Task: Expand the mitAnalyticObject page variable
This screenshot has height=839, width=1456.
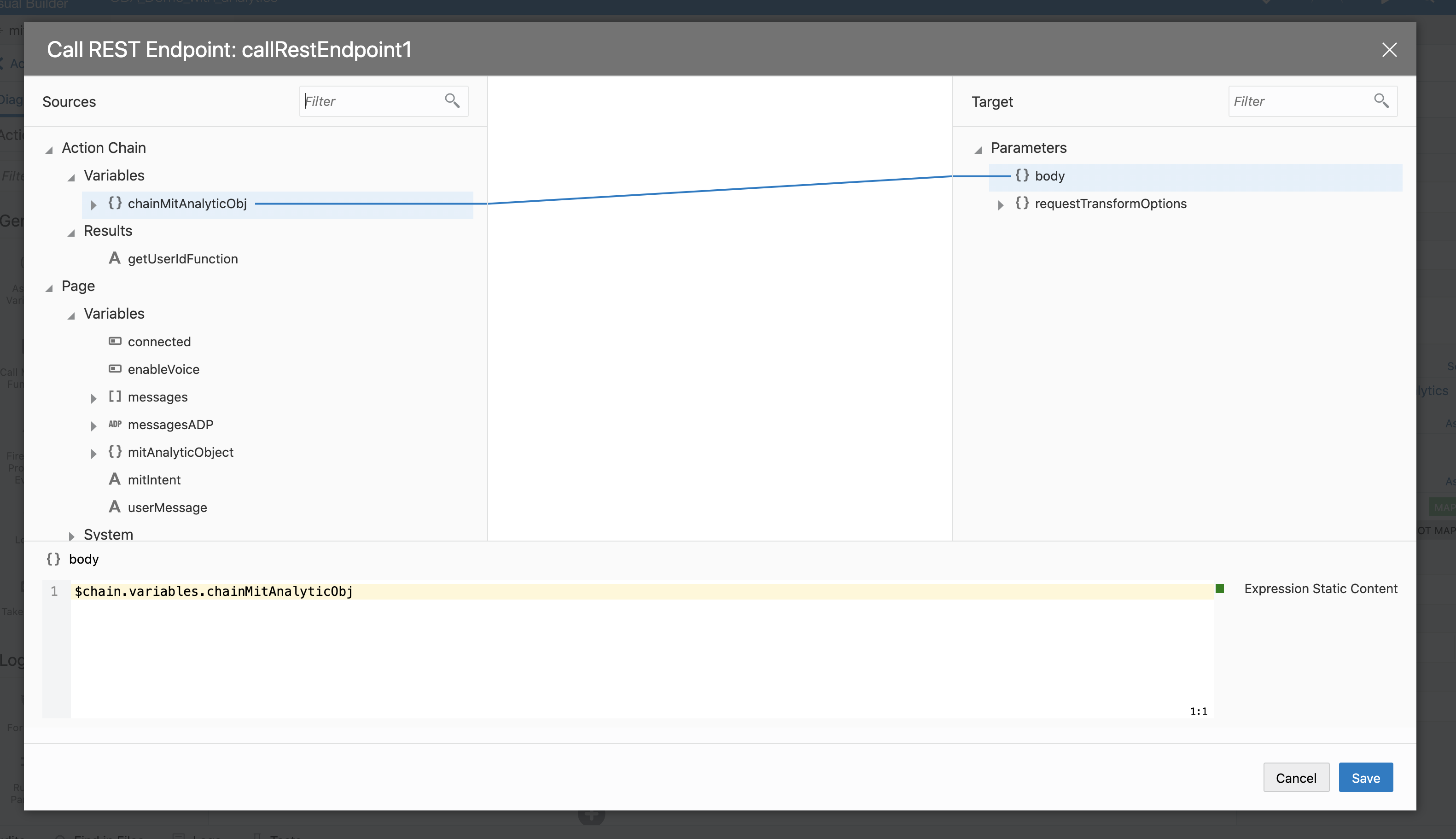Action: click(93, 454)
